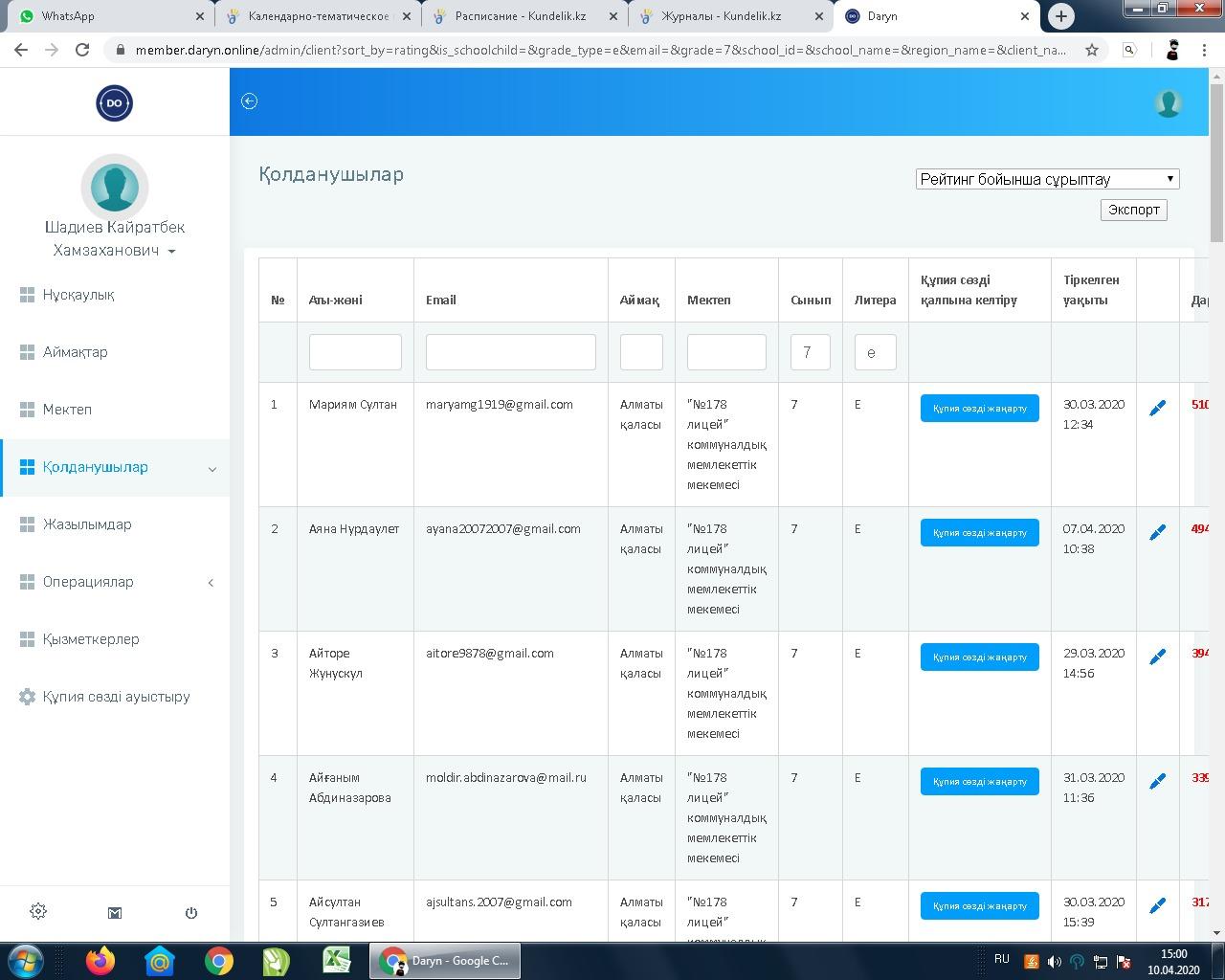This screenshot has height=980, width=1225.
Task: Click the power logout icon in sidebar footer
Action: tap(191, 913)
